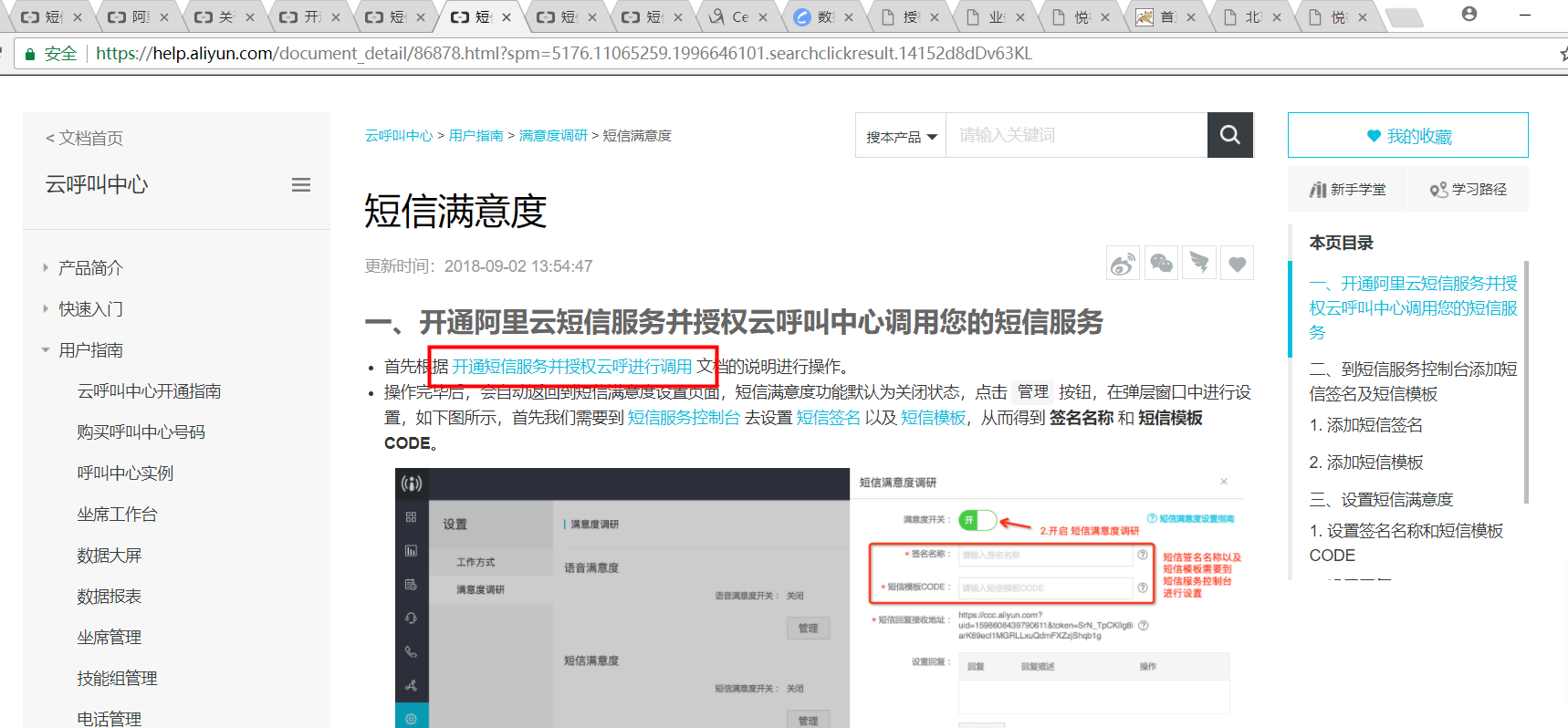
Task: Switch to the 授 browser tab
Action: coord(907,16)
